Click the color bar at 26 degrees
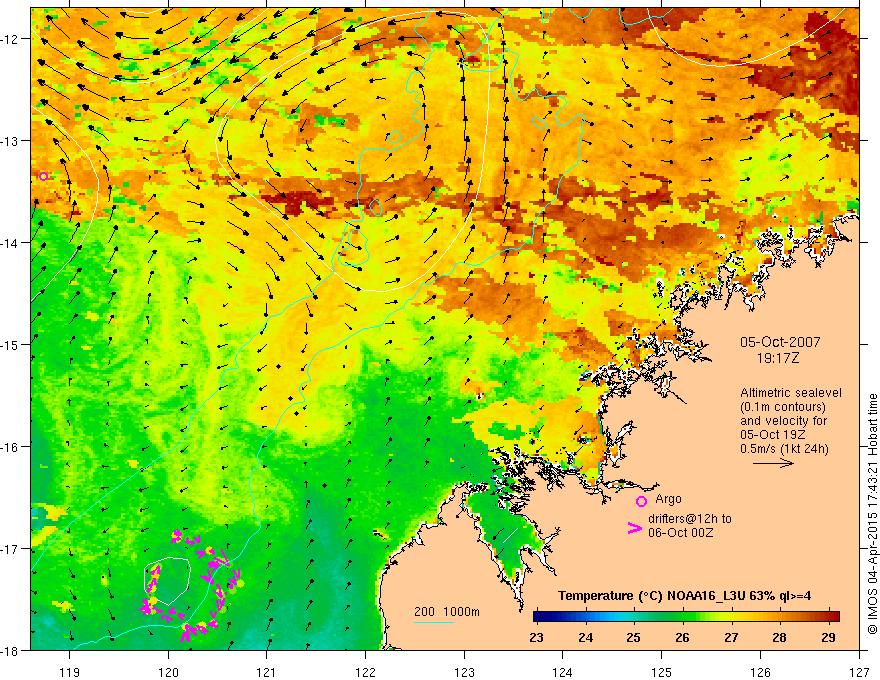 [682, 617]
